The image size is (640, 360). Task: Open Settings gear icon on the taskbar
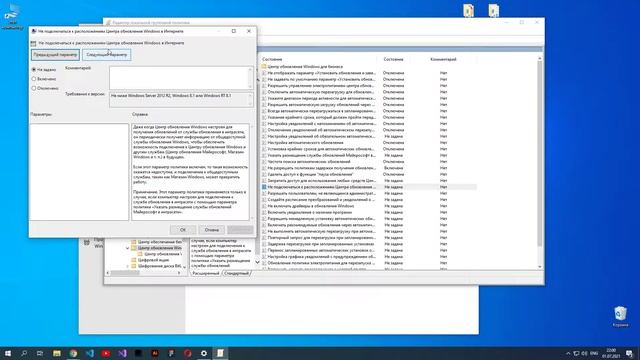pyautogui.click(x=204, y=353)
